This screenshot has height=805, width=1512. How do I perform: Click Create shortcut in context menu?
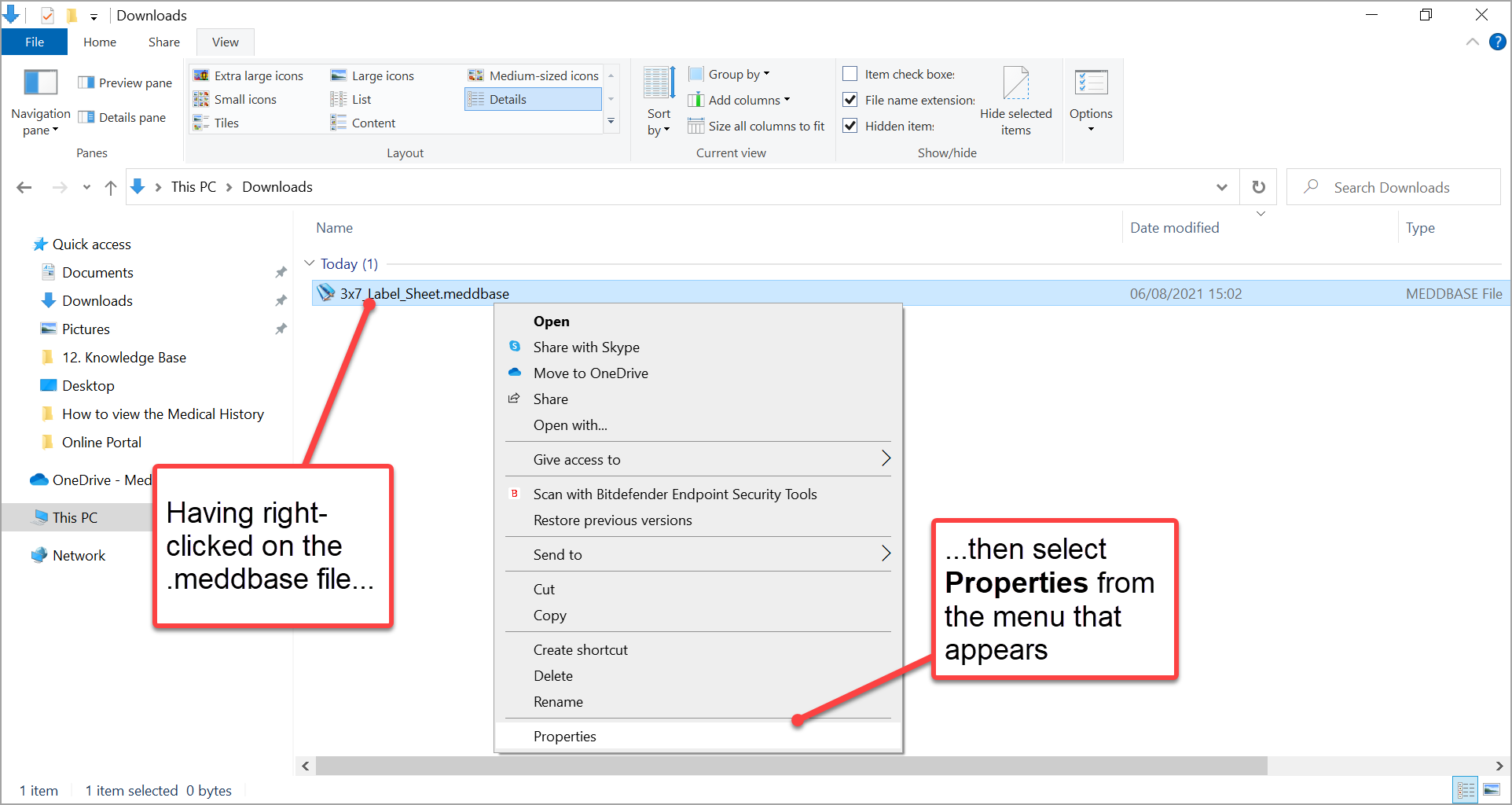pyautogui.click(x=581, y=650)
